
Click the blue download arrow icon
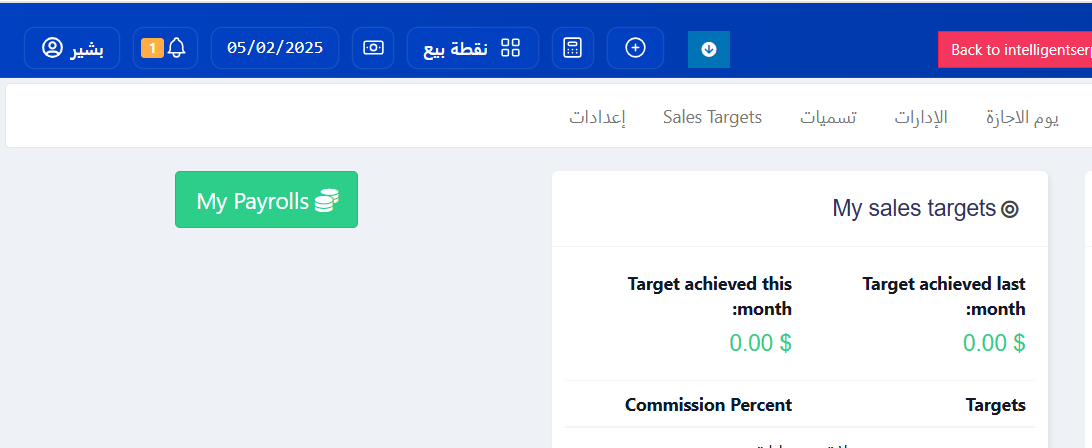709,49
